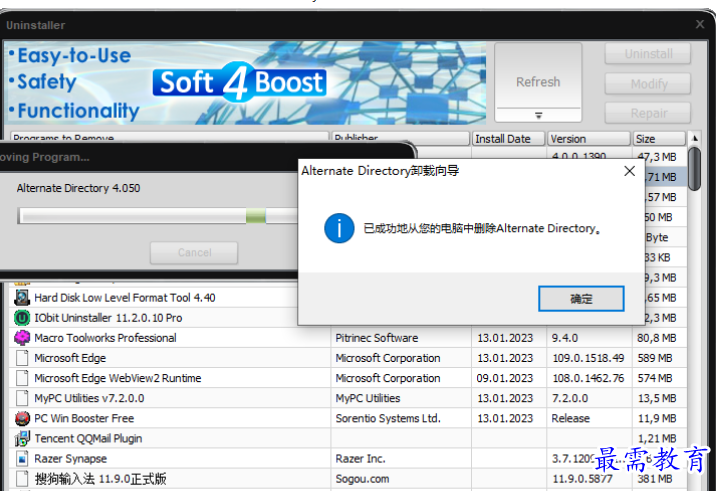The width and height of the screenshot is (716, 491).
Task: Sort by the Install Date column header
Action: (508, 138)
